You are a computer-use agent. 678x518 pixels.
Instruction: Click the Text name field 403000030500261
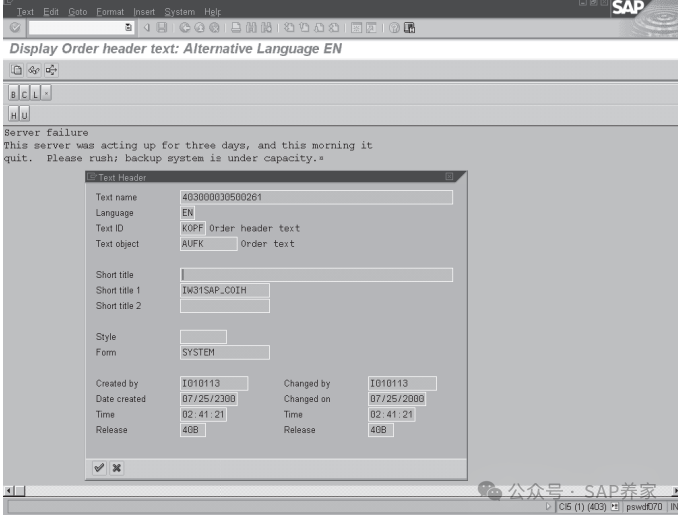(316, 197)
